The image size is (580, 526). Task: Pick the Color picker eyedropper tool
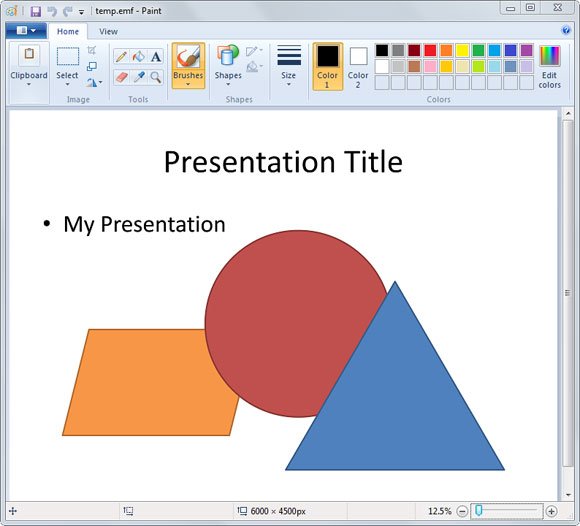pyautogui.click(x=138, y=77)
